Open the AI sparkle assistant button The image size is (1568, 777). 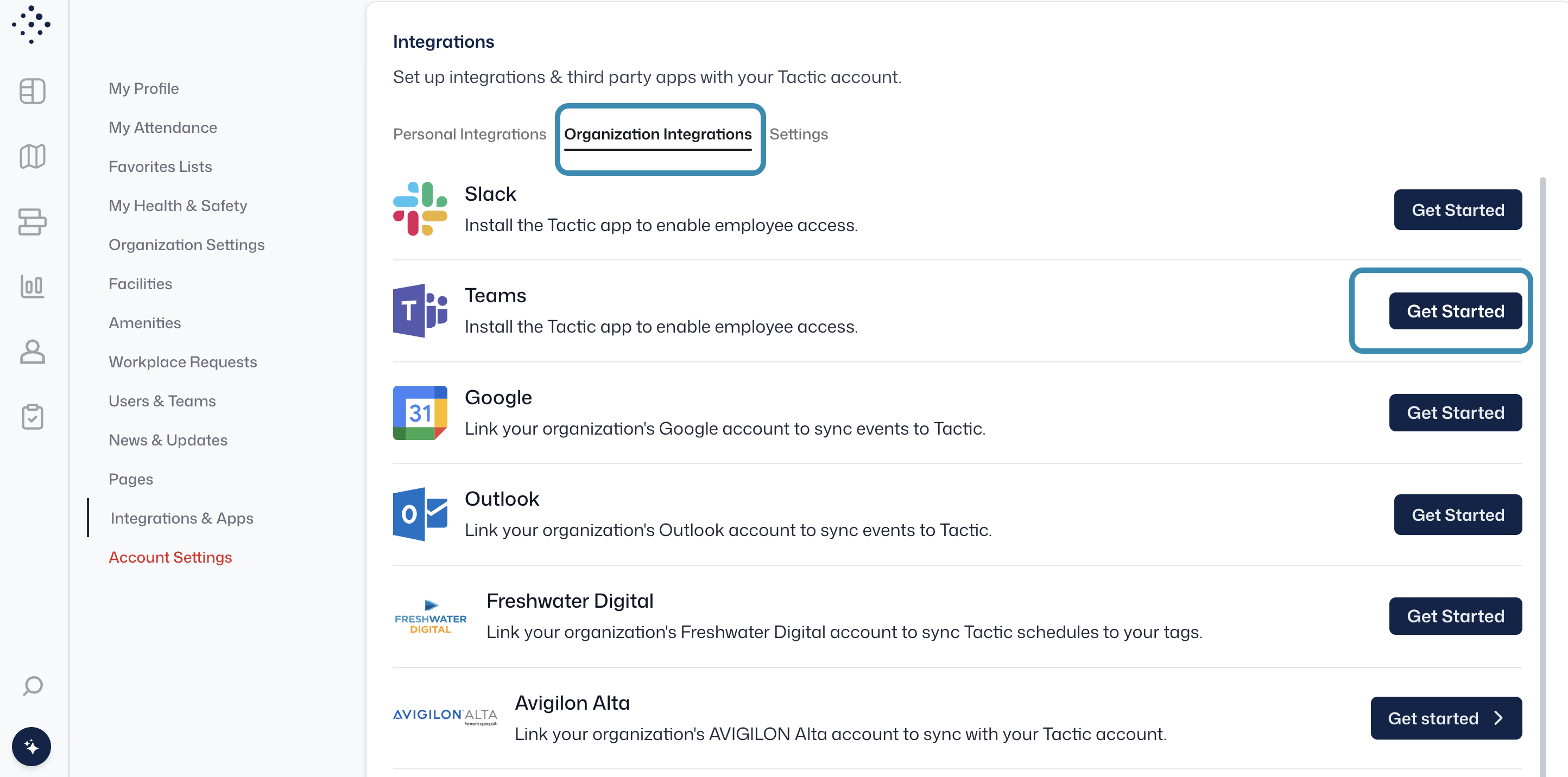(x=31, y=746)
